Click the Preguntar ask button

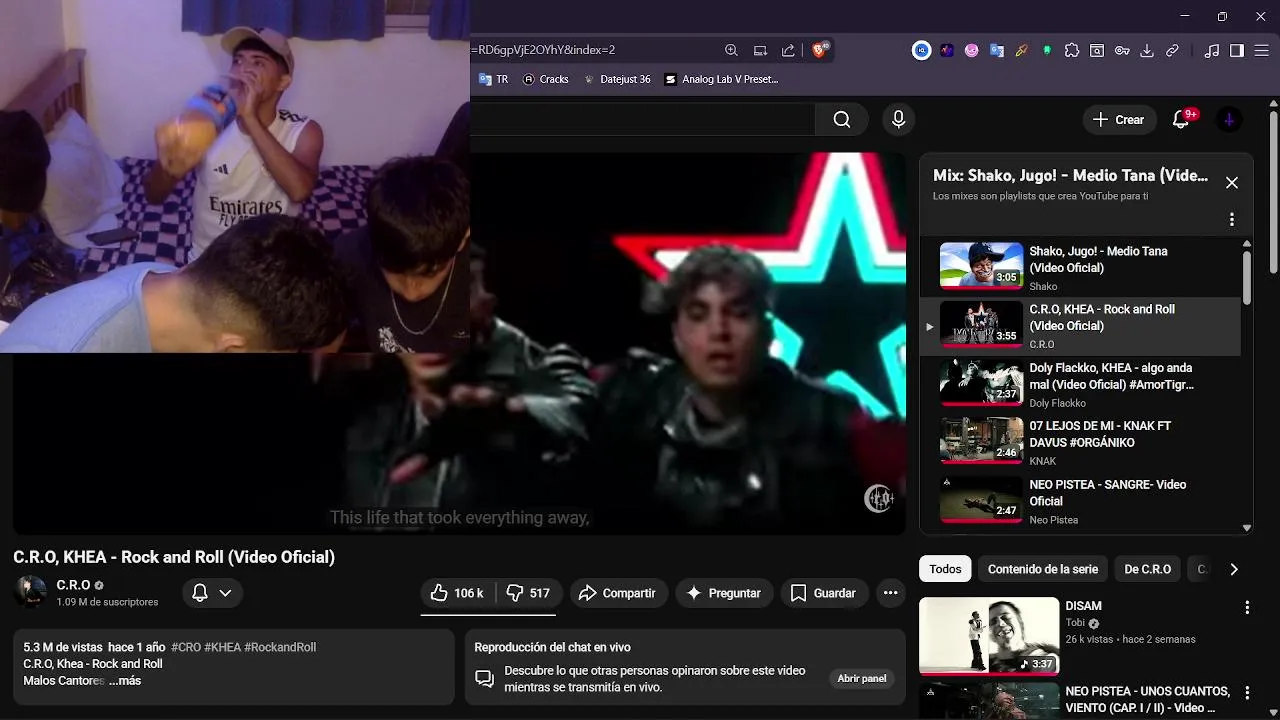coord(724,593)
